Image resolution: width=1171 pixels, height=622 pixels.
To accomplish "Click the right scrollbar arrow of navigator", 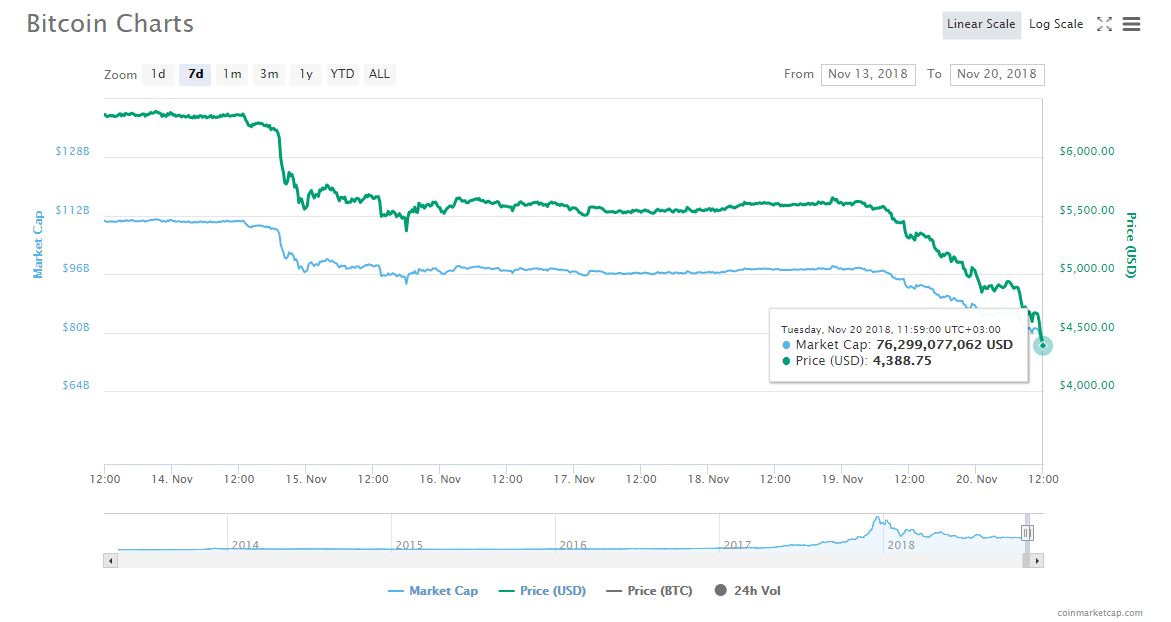I will coord(1038,561).
